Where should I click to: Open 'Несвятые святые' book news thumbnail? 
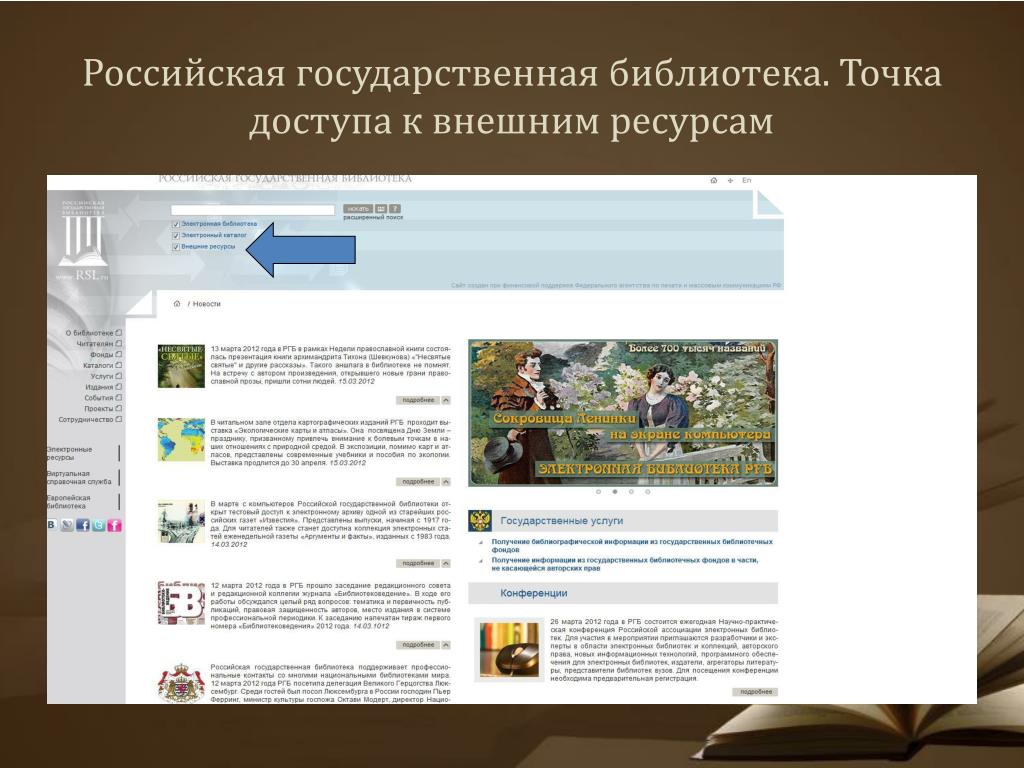[x=181, y=366]
